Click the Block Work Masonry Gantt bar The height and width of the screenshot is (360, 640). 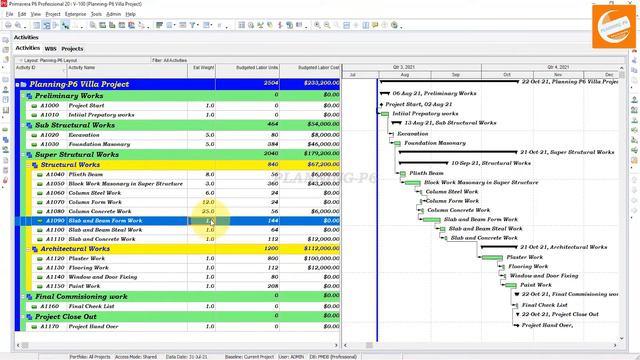pos(413,183)
